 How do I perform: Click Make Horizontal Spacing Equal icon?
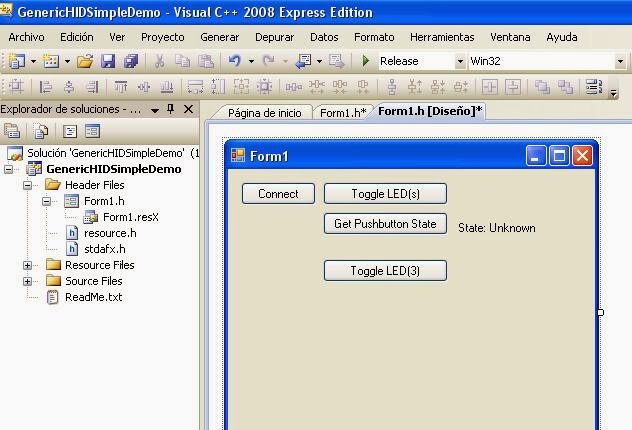(x=293, y=87)
